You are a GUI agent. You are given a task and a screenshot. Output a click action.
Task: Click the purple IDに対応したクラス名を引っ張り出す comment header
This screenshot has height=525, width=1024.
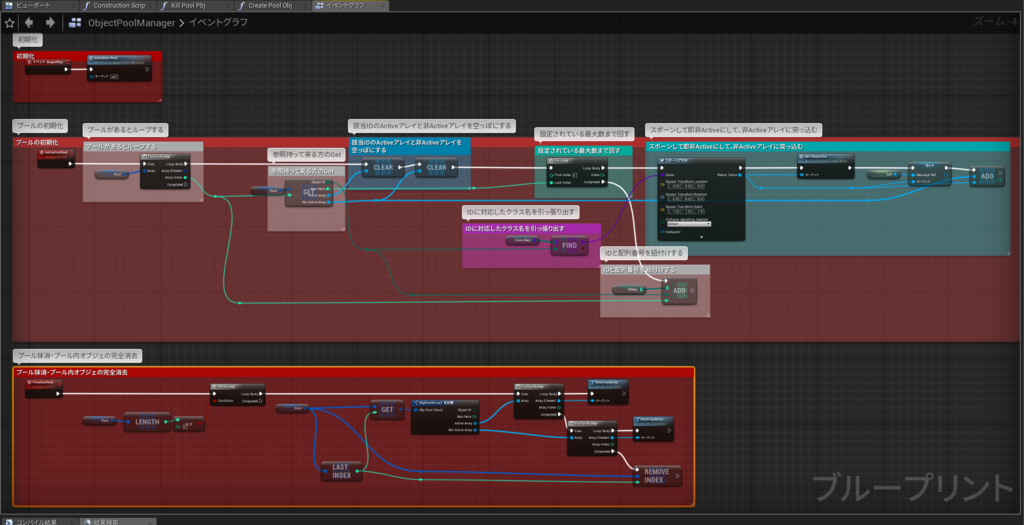click(532, 229)
